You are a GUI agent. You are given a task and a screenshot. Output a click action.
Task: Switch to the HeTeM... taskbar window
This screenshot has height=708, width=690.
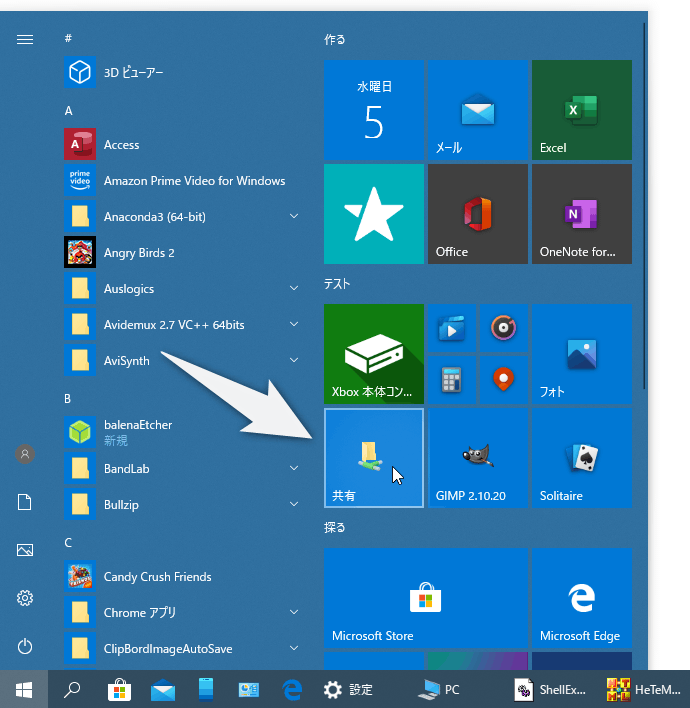tap(644, 689)
